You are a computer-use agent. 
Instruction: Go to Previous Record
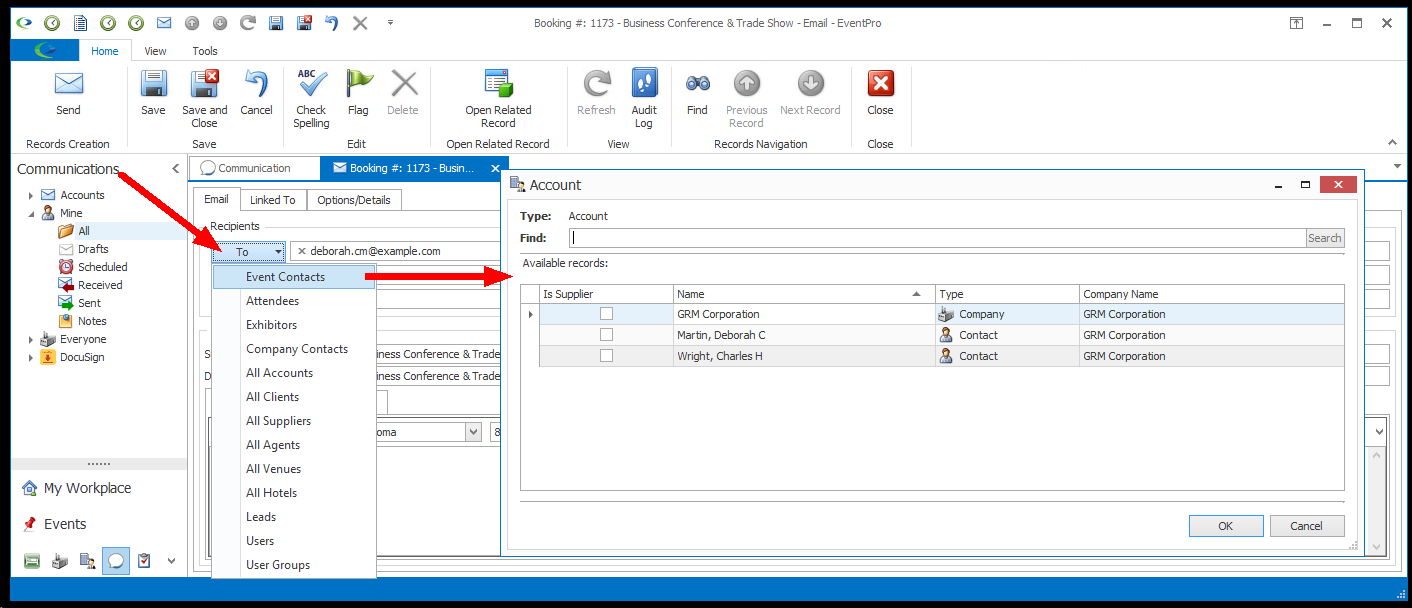746,99
